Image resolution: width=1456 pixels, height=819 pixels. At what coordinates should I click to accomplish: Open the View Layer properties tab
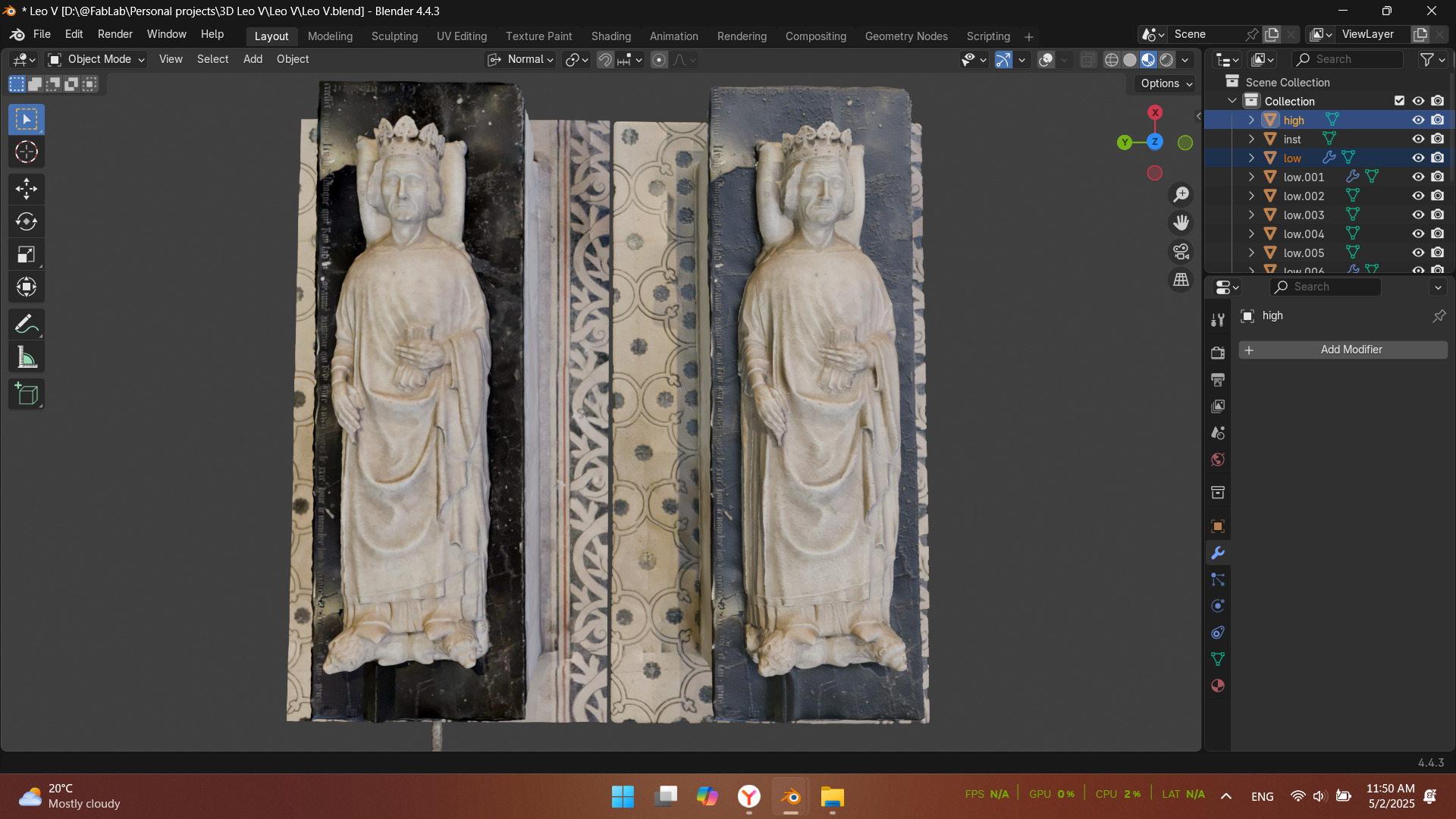(1218, 406)
